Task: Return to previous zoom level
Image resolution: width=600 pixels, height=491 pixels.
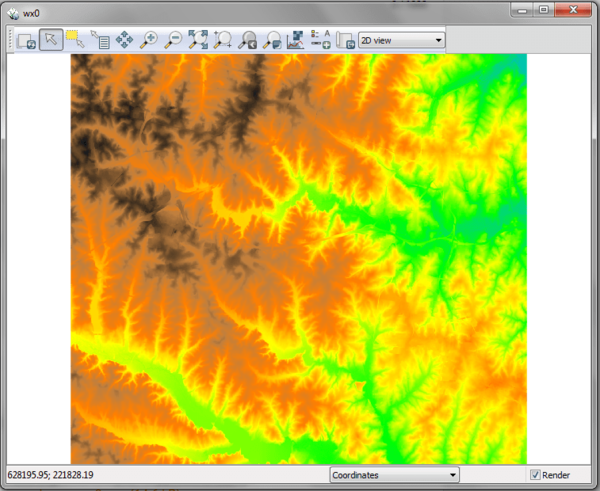Action: point(247,41)
